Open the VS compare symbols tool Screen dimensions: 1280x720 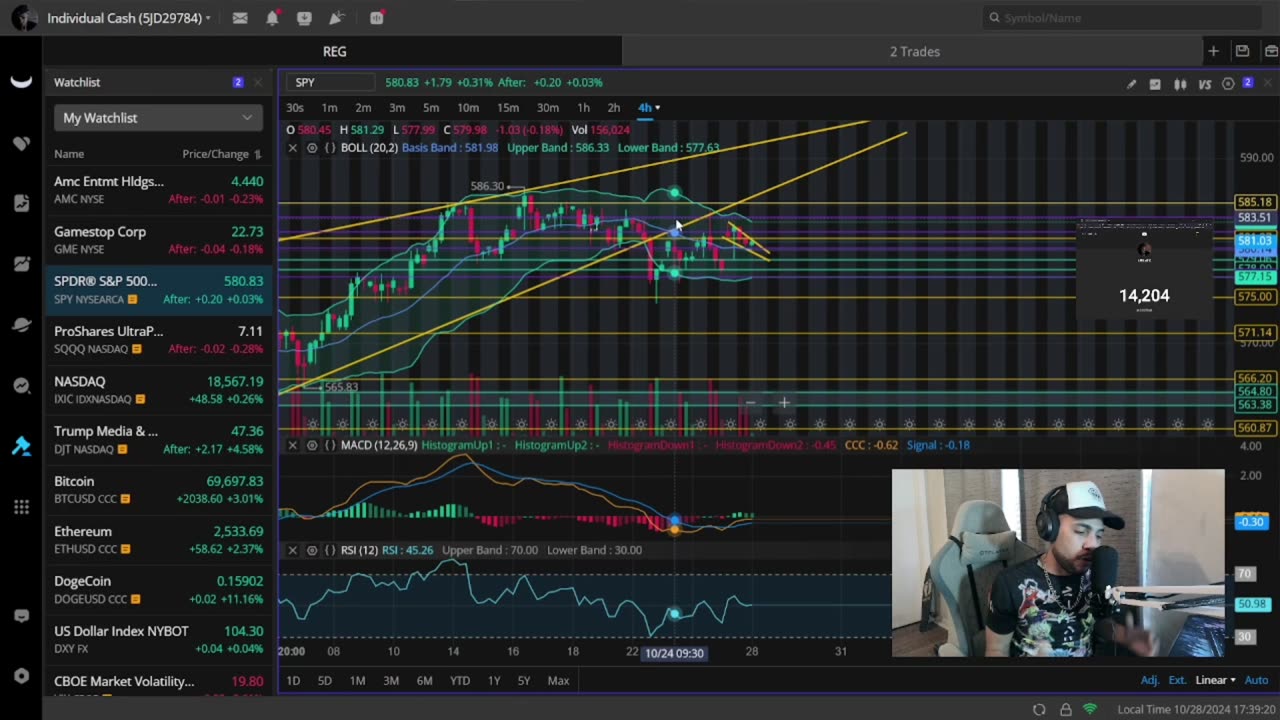[1204, 84]
